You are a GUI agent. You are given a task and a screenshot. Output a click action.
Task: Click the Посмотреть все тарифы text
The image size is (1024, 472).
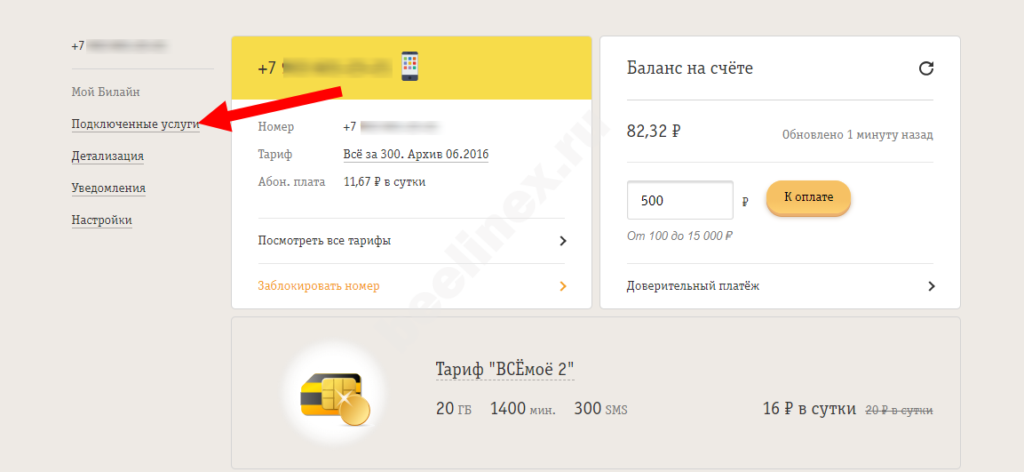(x=324, y=241)
